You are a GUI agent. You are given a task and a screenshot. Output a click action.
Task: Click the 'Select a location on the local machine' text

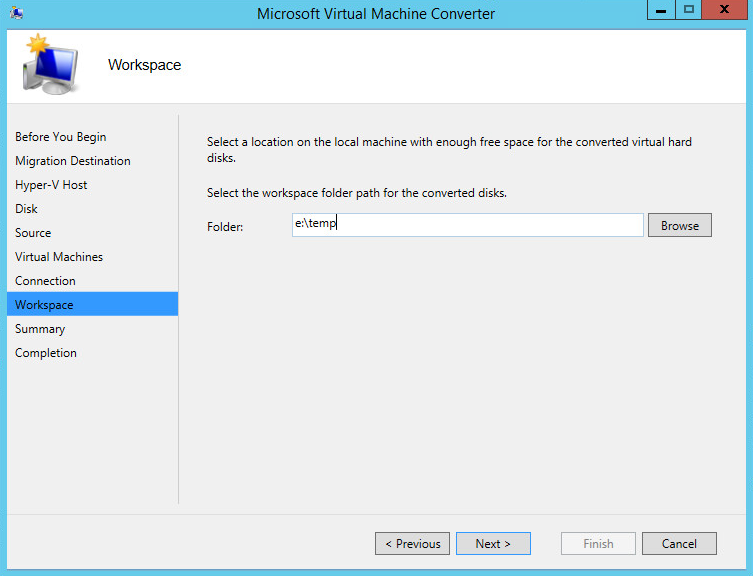(x=449, y=149)
